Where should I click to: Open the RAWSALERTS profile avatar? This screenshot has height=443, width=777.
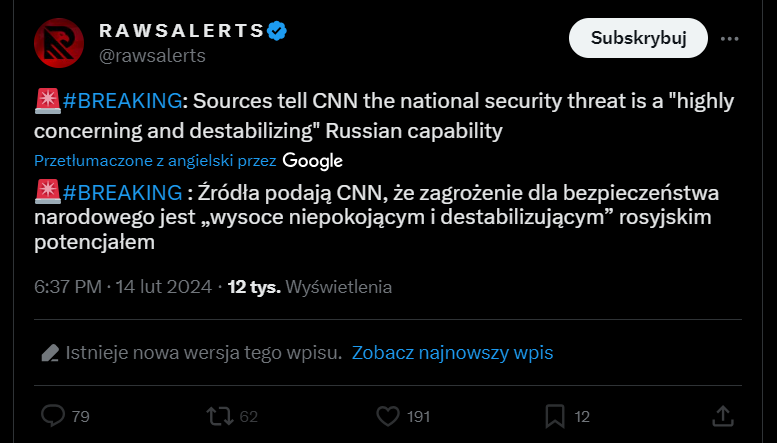(59, 43)
